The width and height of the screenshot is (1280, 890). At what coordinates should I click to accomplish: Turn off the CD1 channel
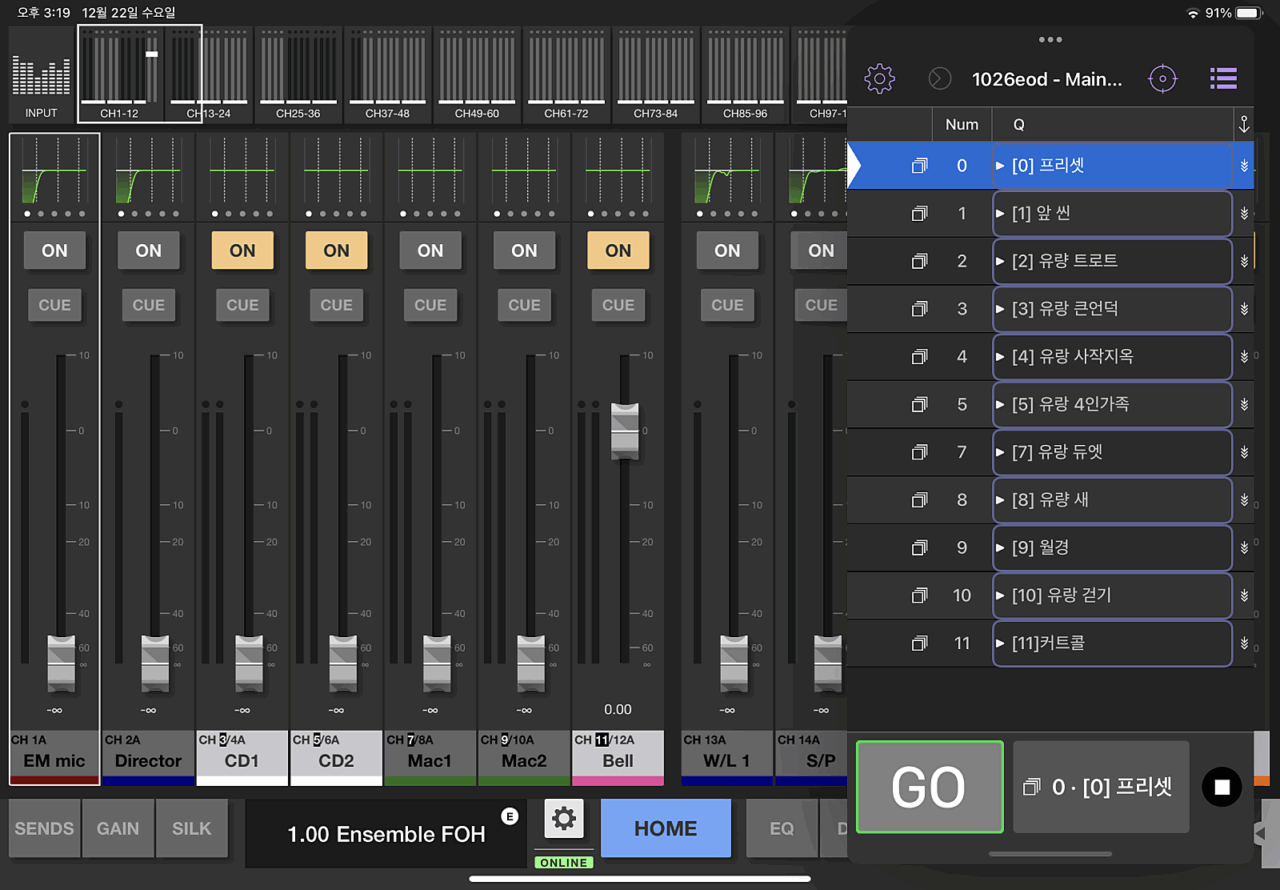point(242,251)
